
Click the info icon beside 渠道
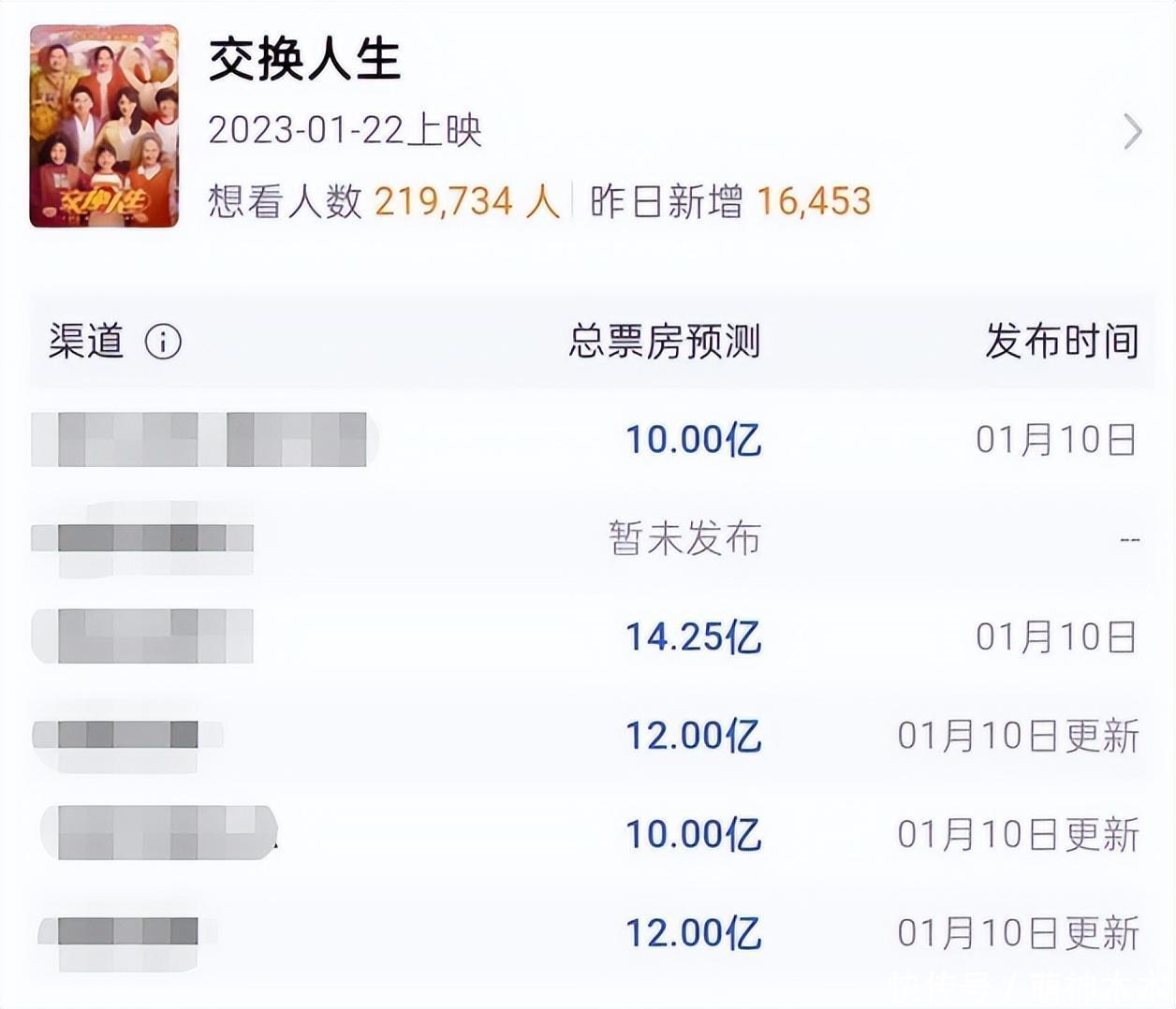[x=163, y=343]
